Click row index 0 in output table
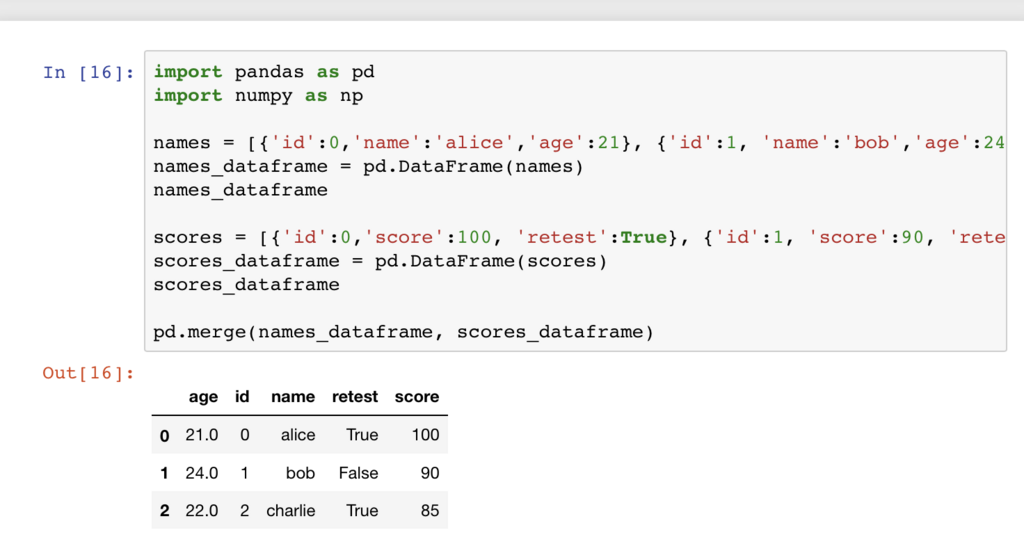The image size is (1024, 544). tap(165, 436)
